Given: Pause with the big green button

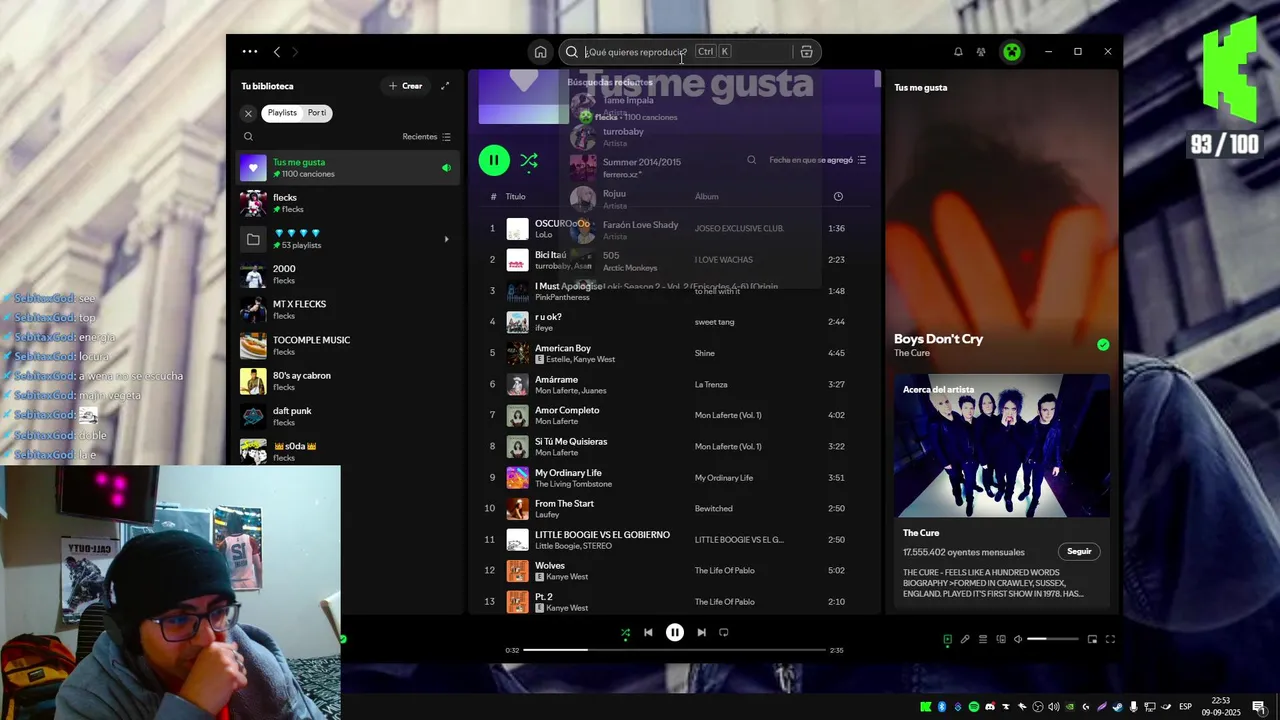Looking at the screenshot, I should [493, 160].
